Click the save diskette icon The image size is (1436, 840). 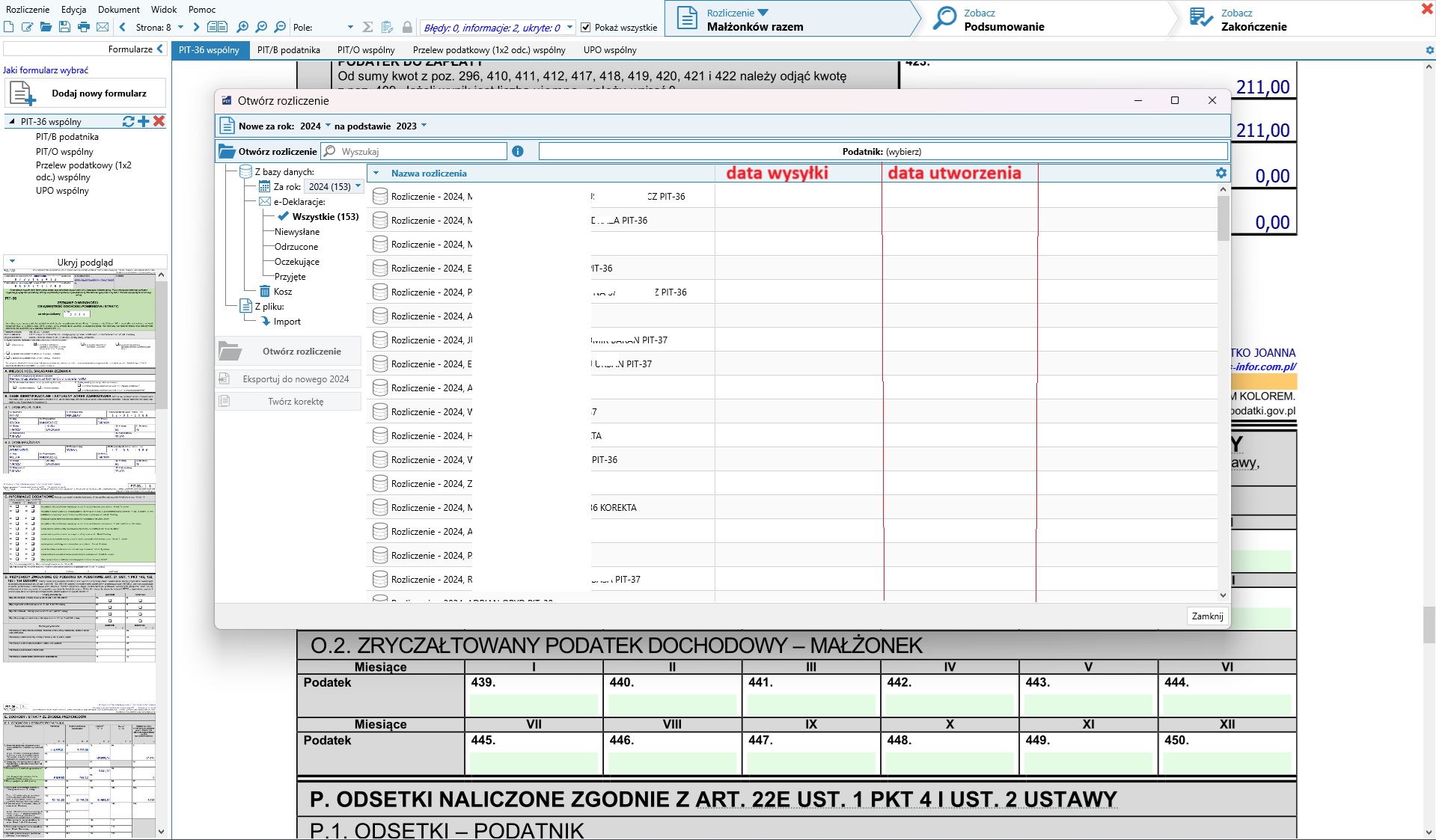(x=65, y=28)
